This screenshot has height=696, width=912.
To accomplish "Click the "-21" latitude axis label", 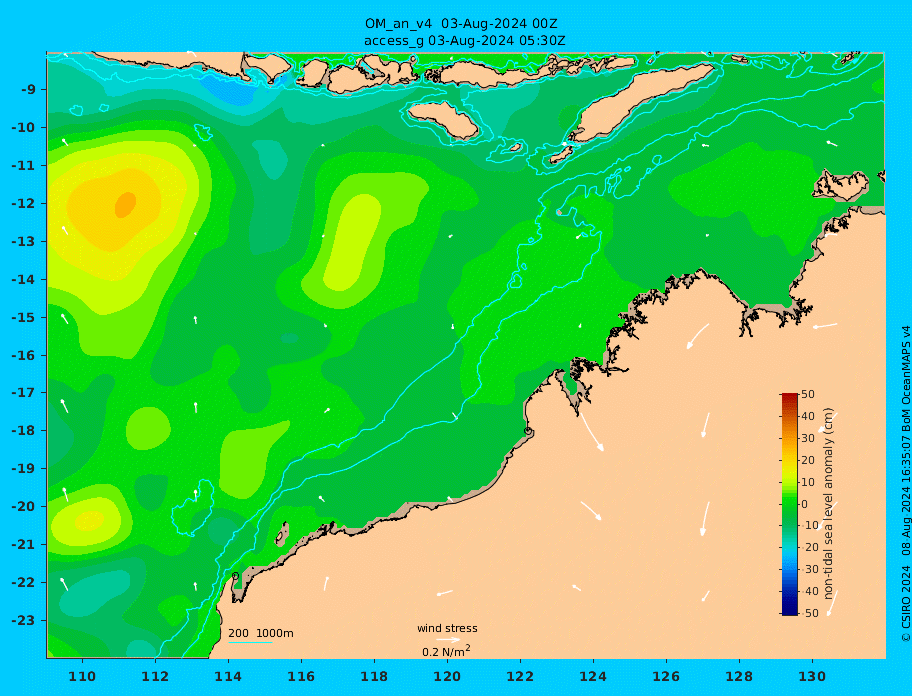I will tap(23, 545).
